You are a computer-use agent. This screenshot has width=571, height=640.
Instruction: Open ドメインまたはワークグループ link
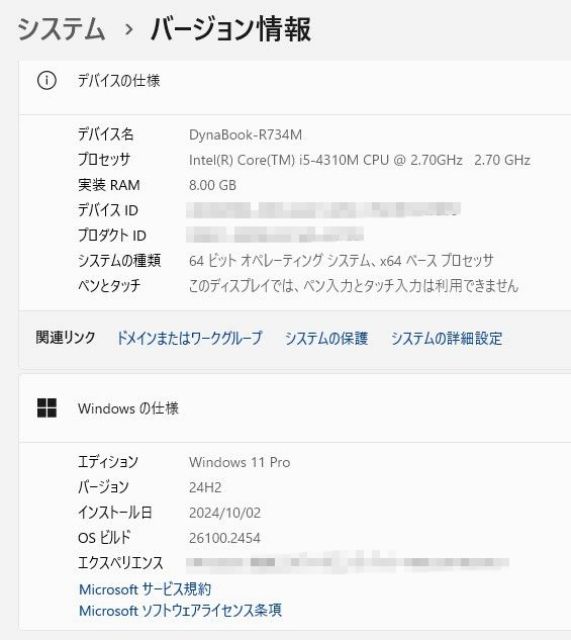pos(189,338)
